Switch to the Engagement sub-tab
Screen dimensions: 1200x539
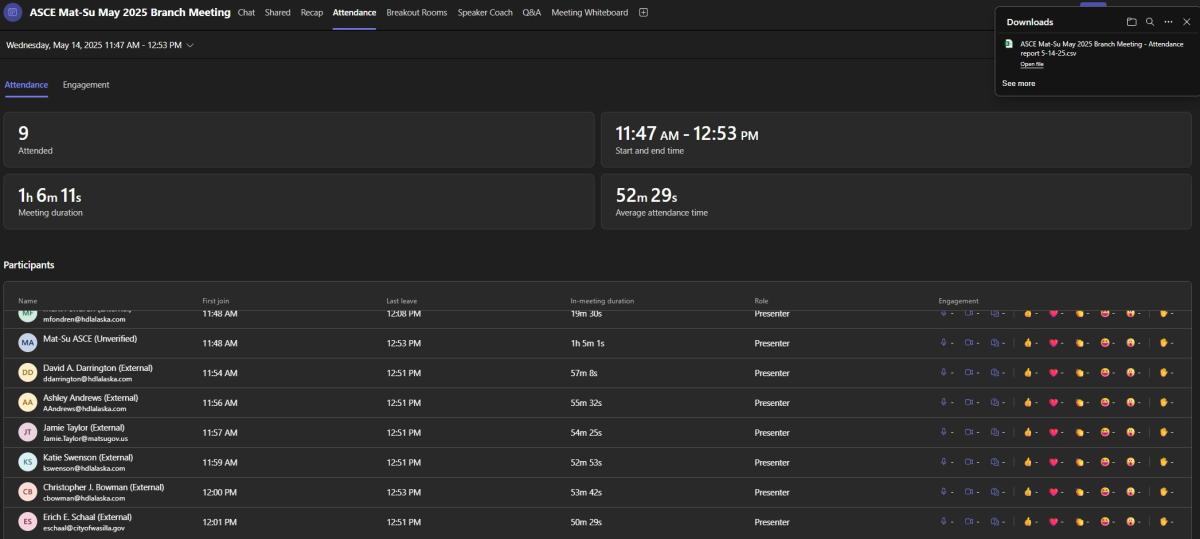(x=86, y=85)
